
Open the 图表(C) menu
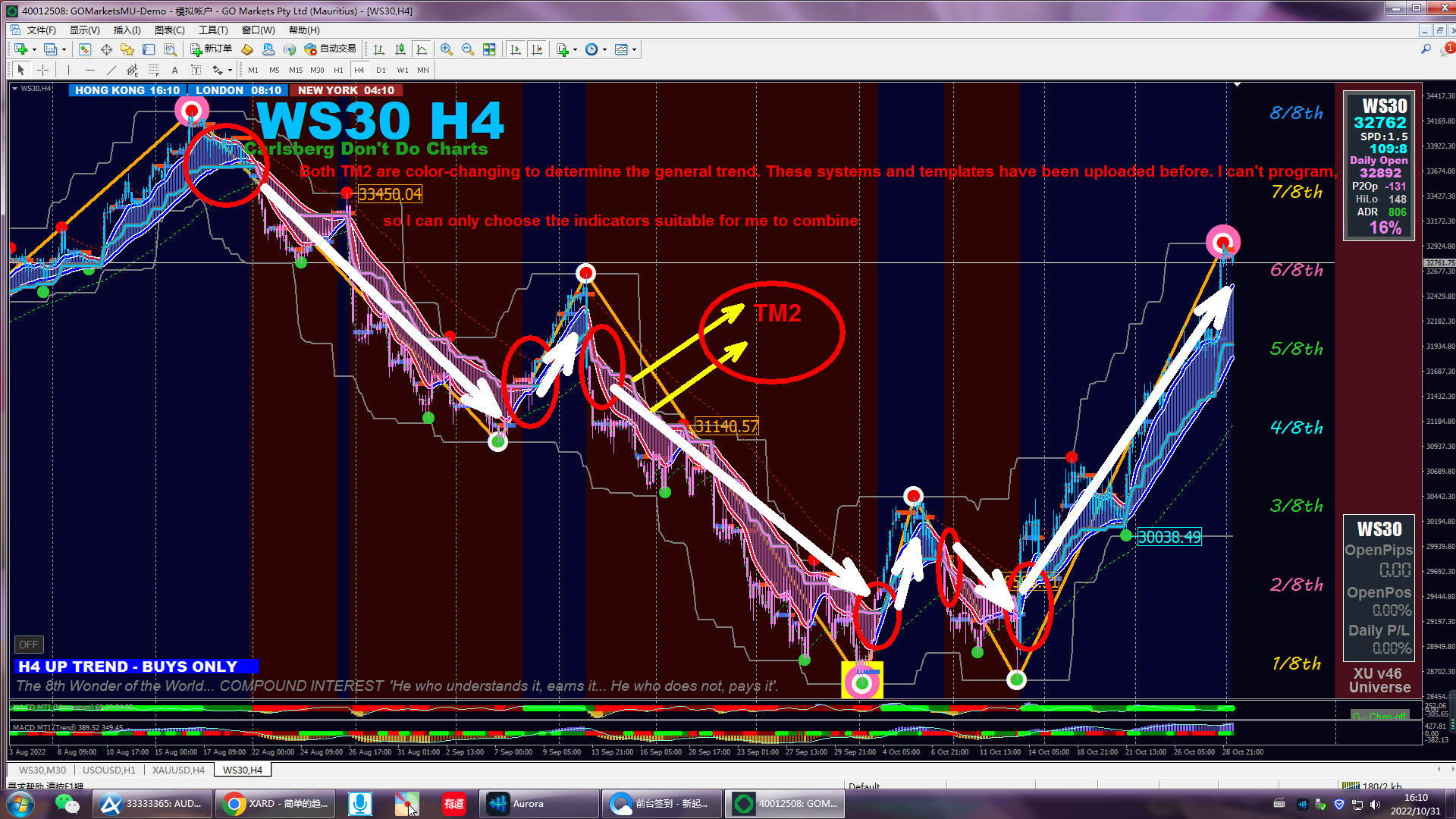169,30
